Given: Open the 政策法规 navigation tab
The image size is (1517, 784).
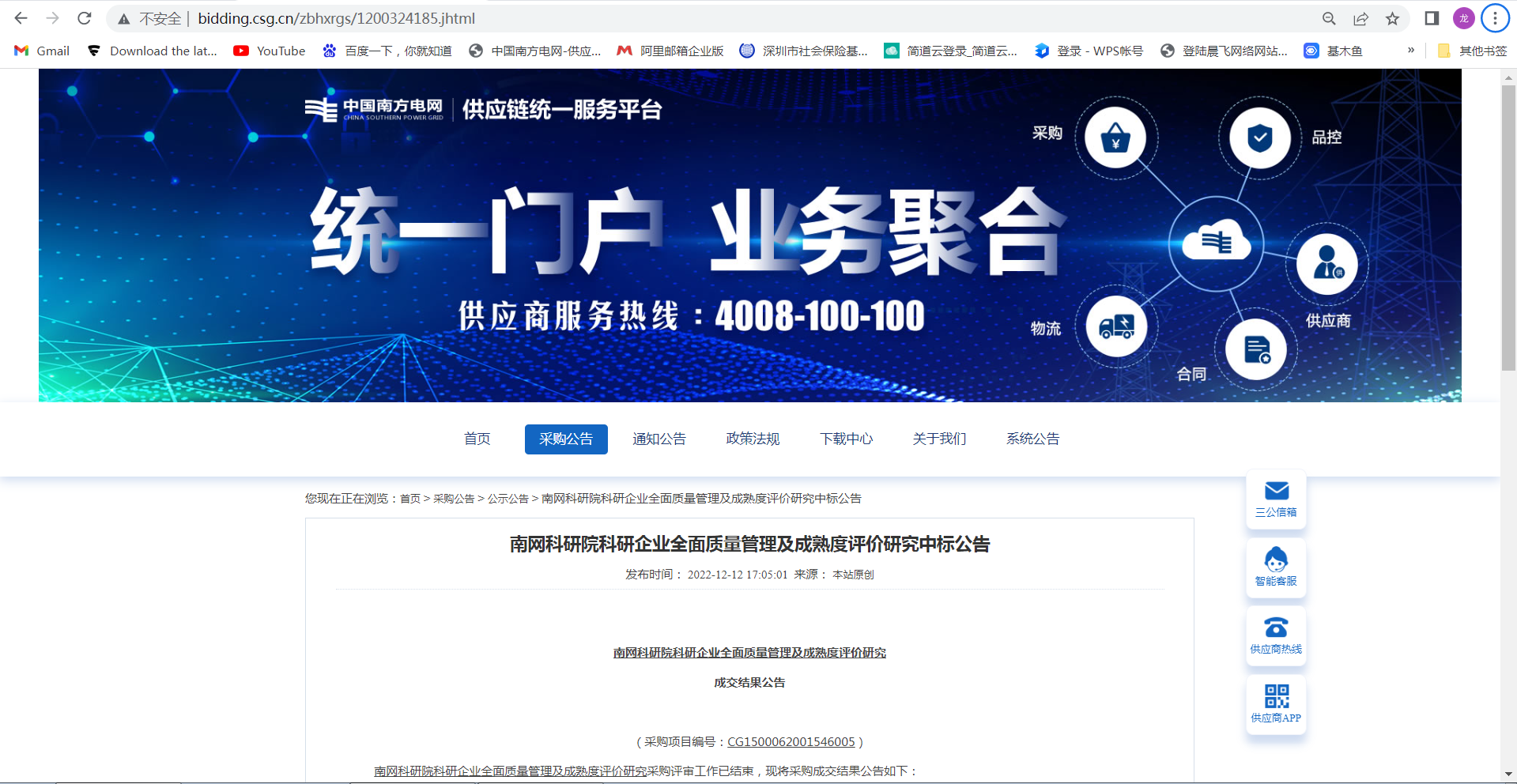Looking at the screenshot, I should click(753, 439).
